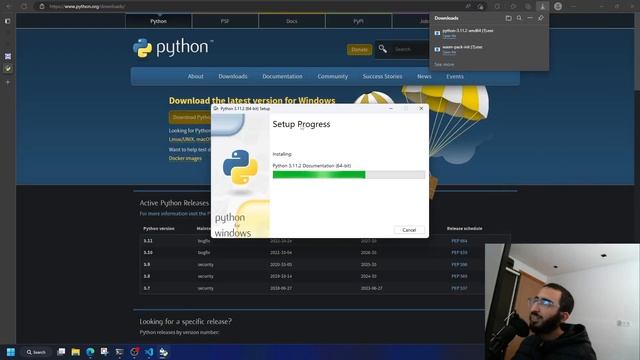Select the PyPI top site tab
This screenshot has height=360, width=640.
(358, 21)
